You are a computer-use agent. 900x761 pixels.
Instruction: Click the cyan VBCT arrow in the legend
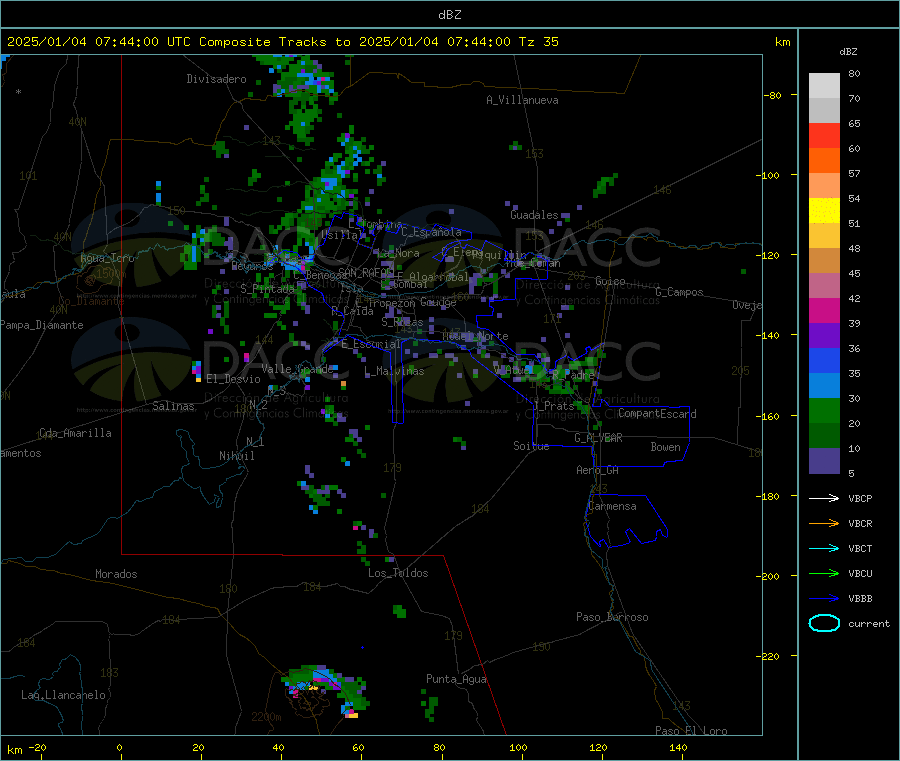pos(824,549)
